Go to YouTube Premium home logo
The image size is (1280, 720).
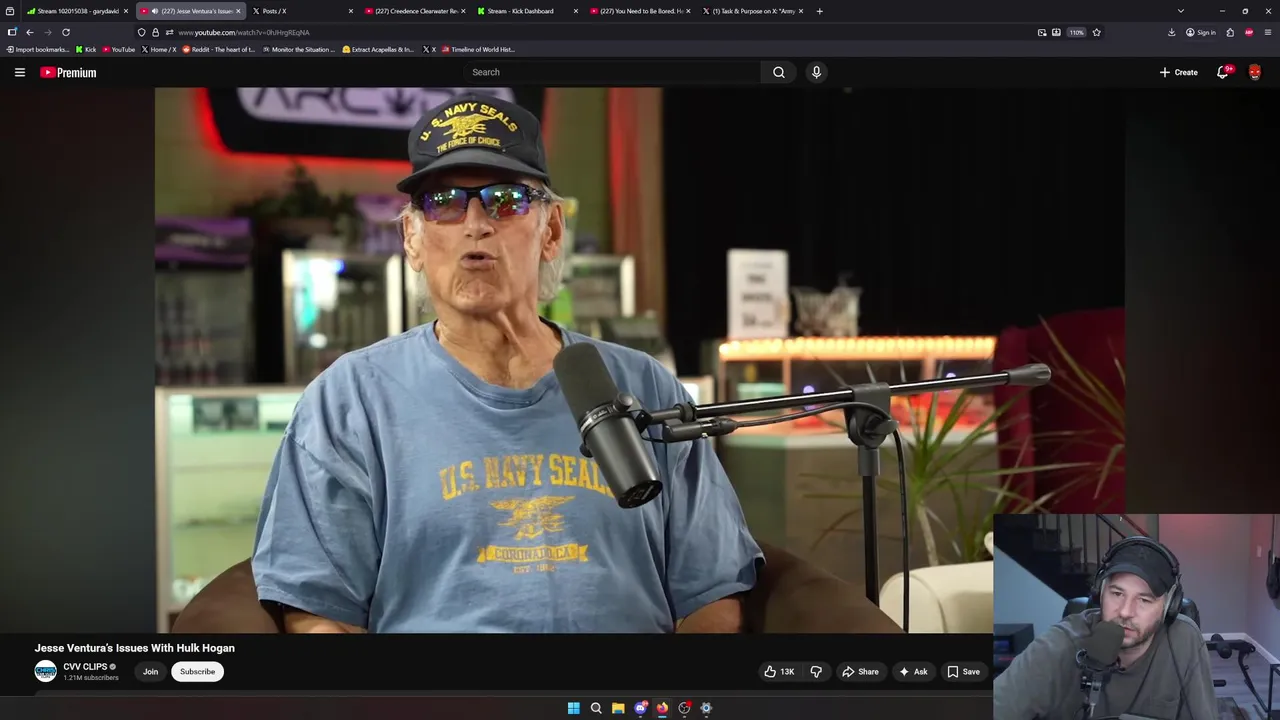[x=68, y=72]
